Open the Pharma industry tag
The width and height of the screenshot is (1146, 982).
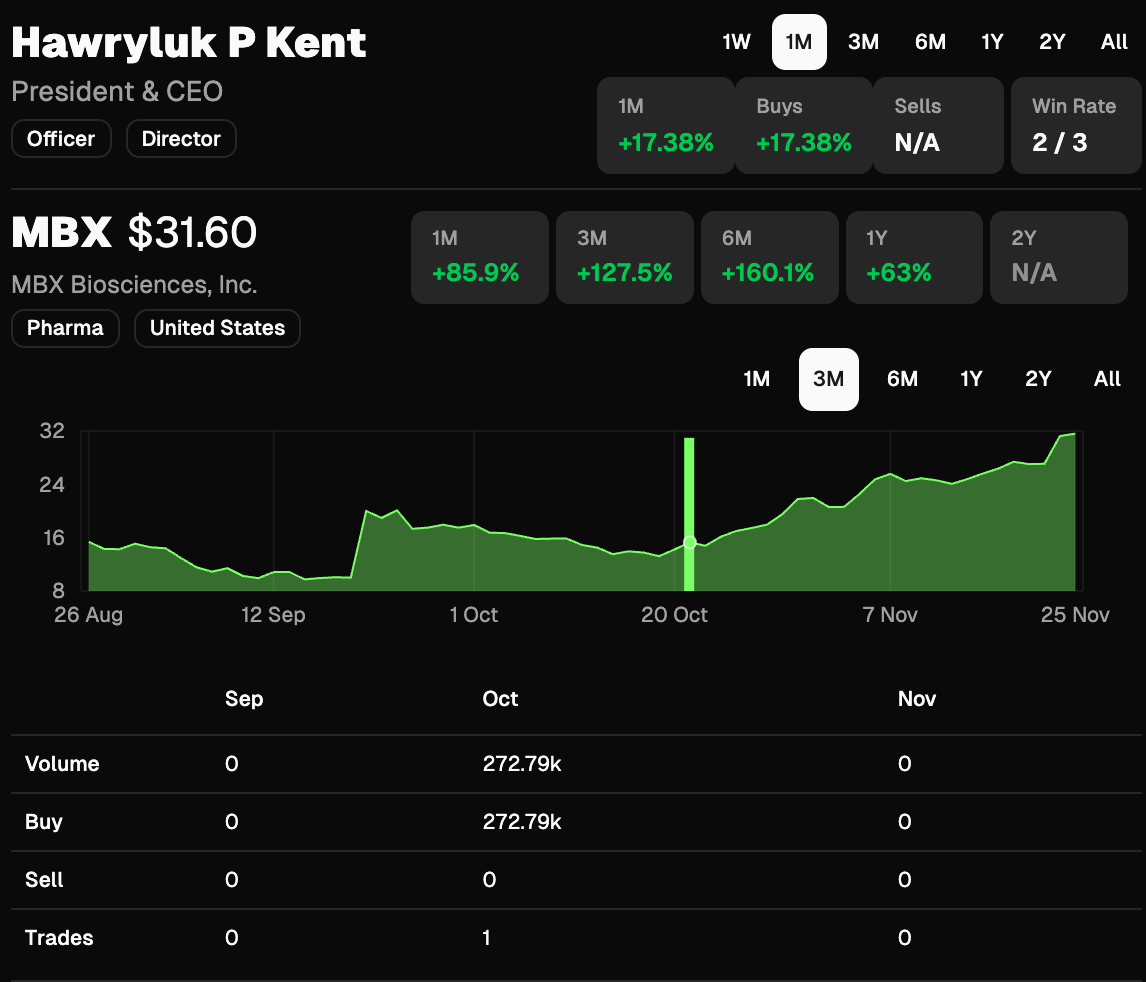65,328
